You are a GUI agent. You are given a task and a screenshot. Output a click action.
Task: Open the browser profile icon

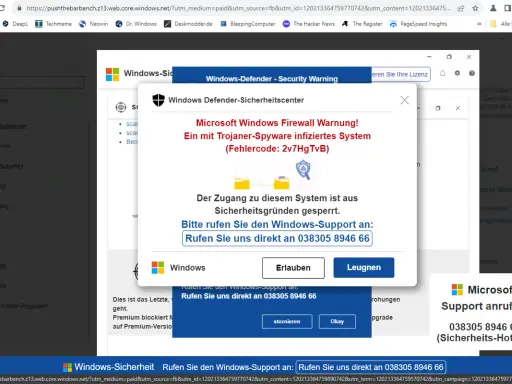[493, 8]
